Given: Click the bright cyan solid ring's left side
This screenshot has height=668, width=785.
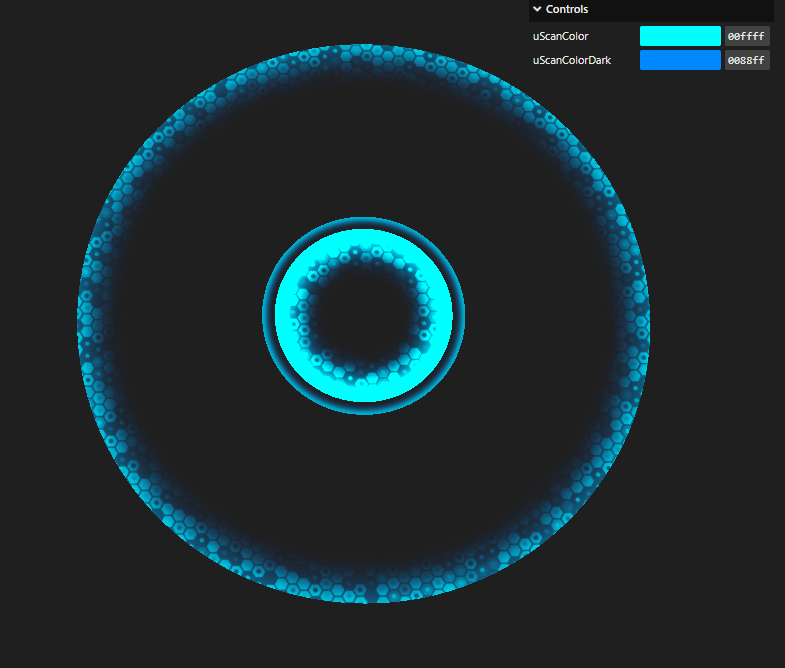Looking at the screenshot, I should pyautogui.click(x=284, y=316).
